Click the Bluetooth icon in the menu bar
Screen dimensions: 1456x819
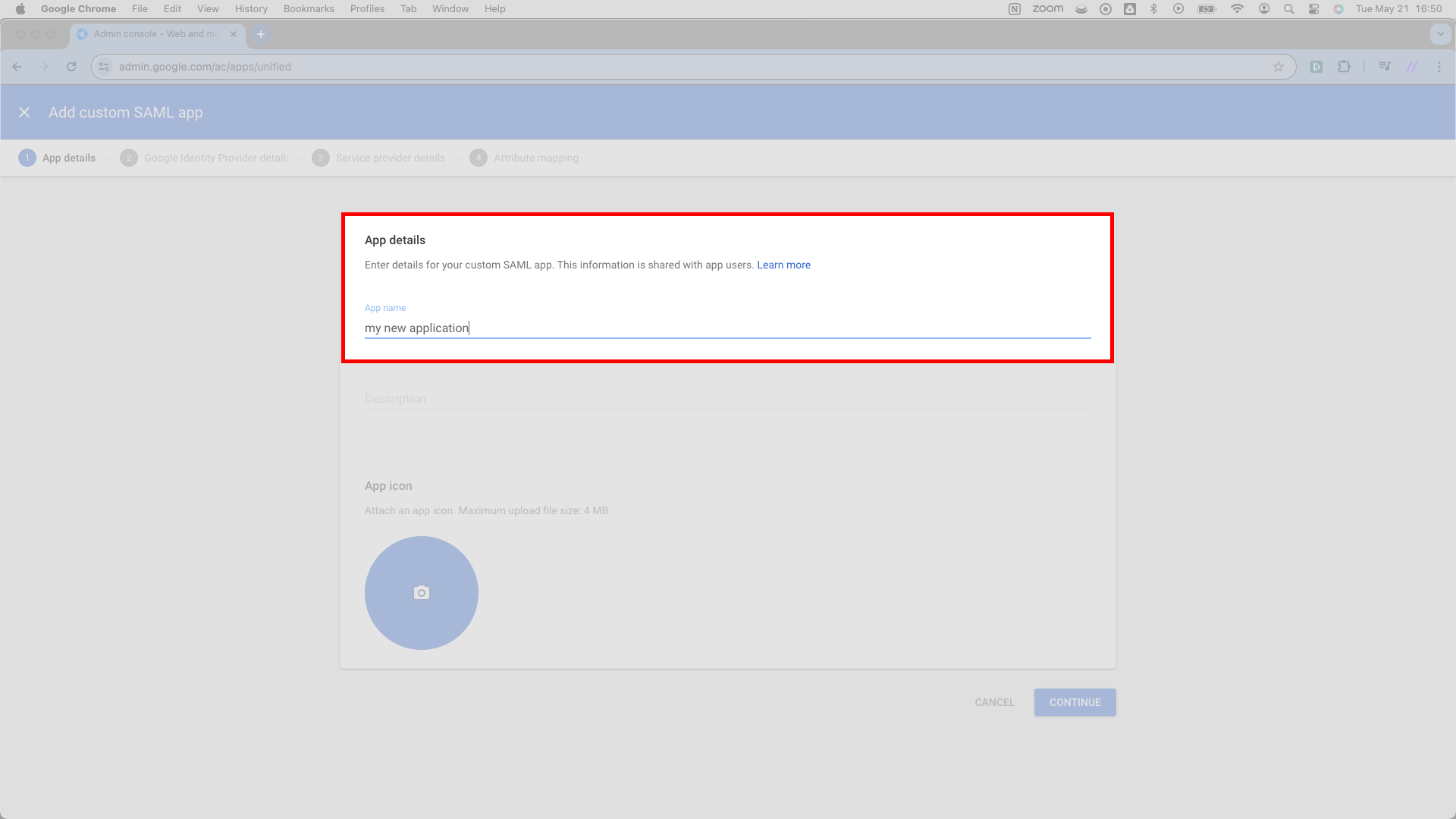click(1154, 8)
